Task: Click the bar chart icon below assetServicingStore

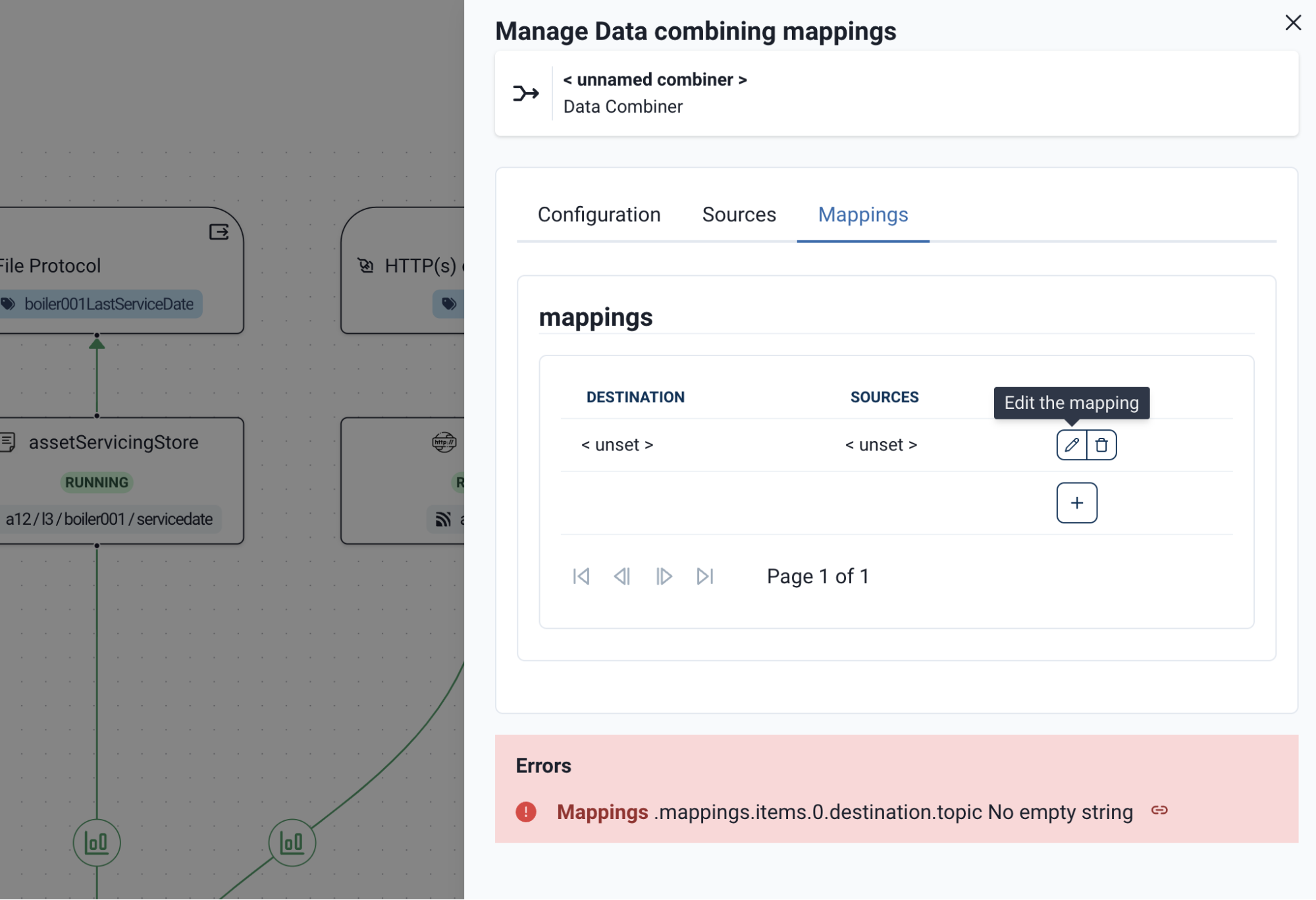Action: pos(96,843)
